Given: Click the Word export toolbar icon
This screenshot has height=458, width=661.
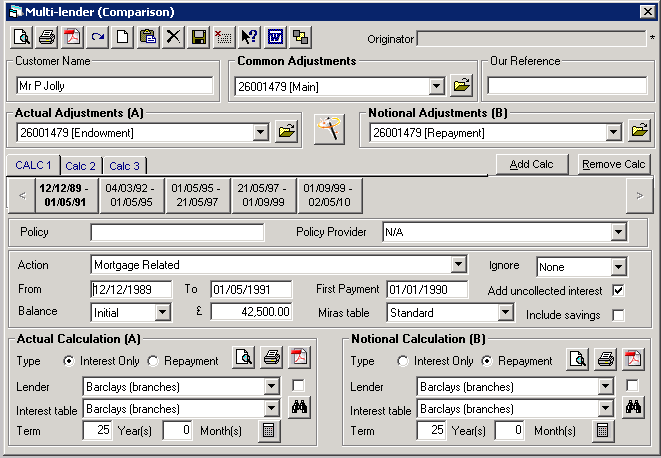Looking at the screenshot, I should (x=275, y=37).
